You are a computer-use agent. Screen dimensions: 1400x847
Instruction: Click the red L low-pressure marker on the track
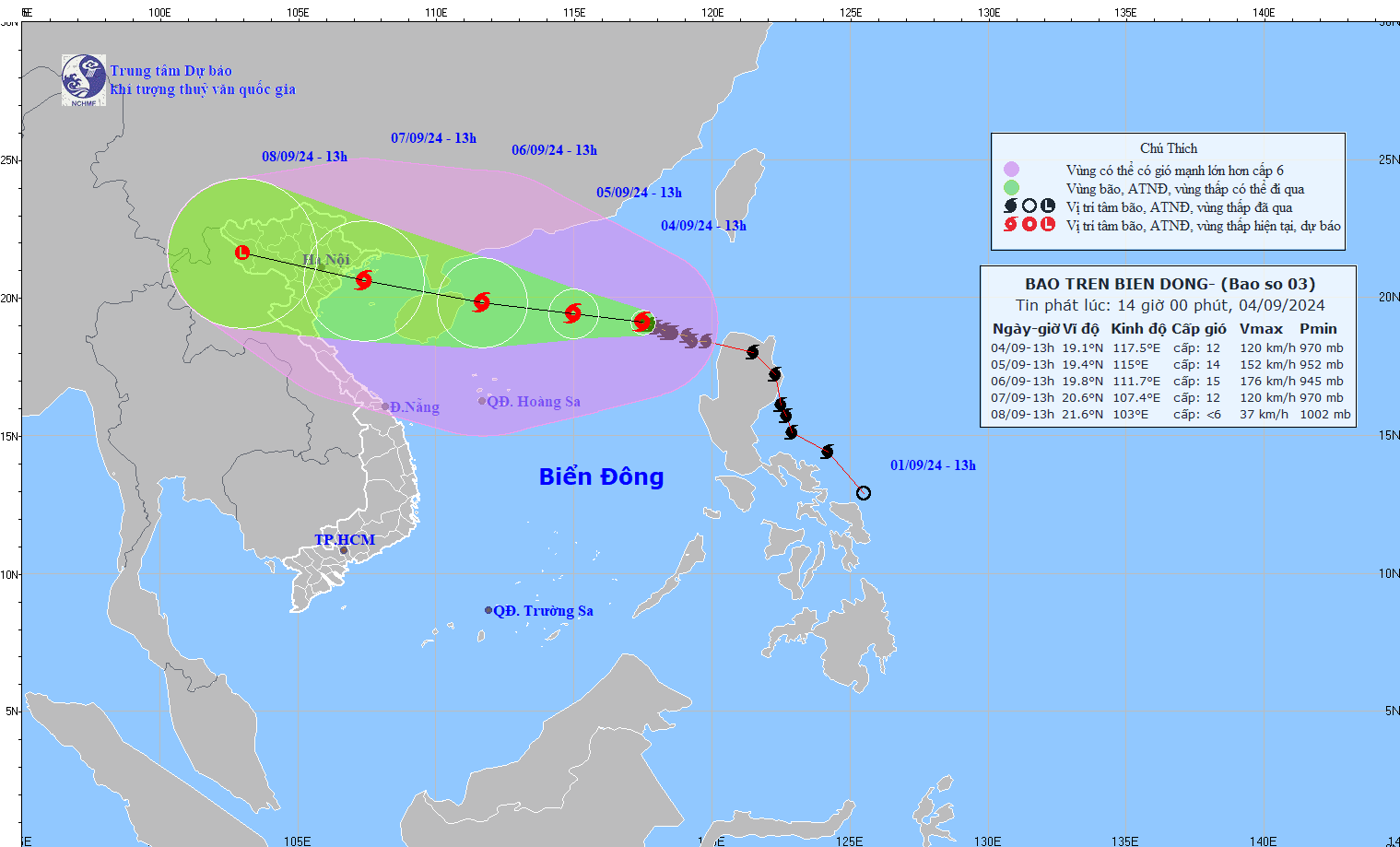tap(242, 252)
